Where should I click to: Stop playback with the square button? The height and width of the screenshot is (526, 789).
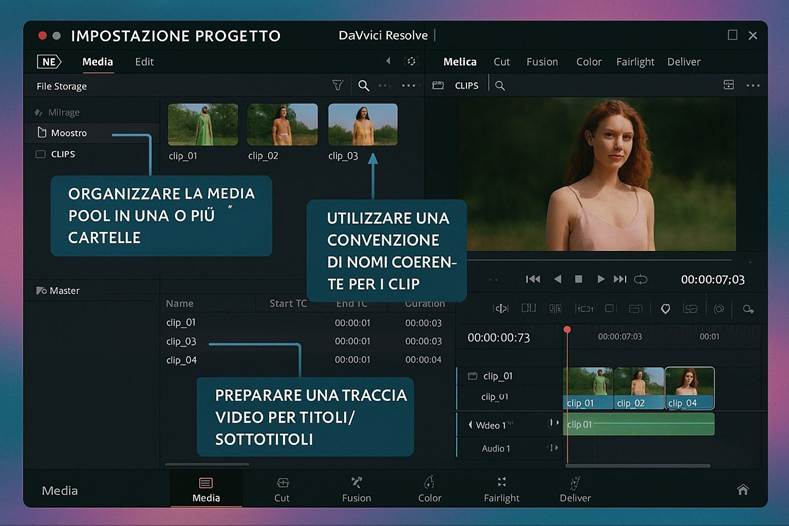(x=579, y=279)
